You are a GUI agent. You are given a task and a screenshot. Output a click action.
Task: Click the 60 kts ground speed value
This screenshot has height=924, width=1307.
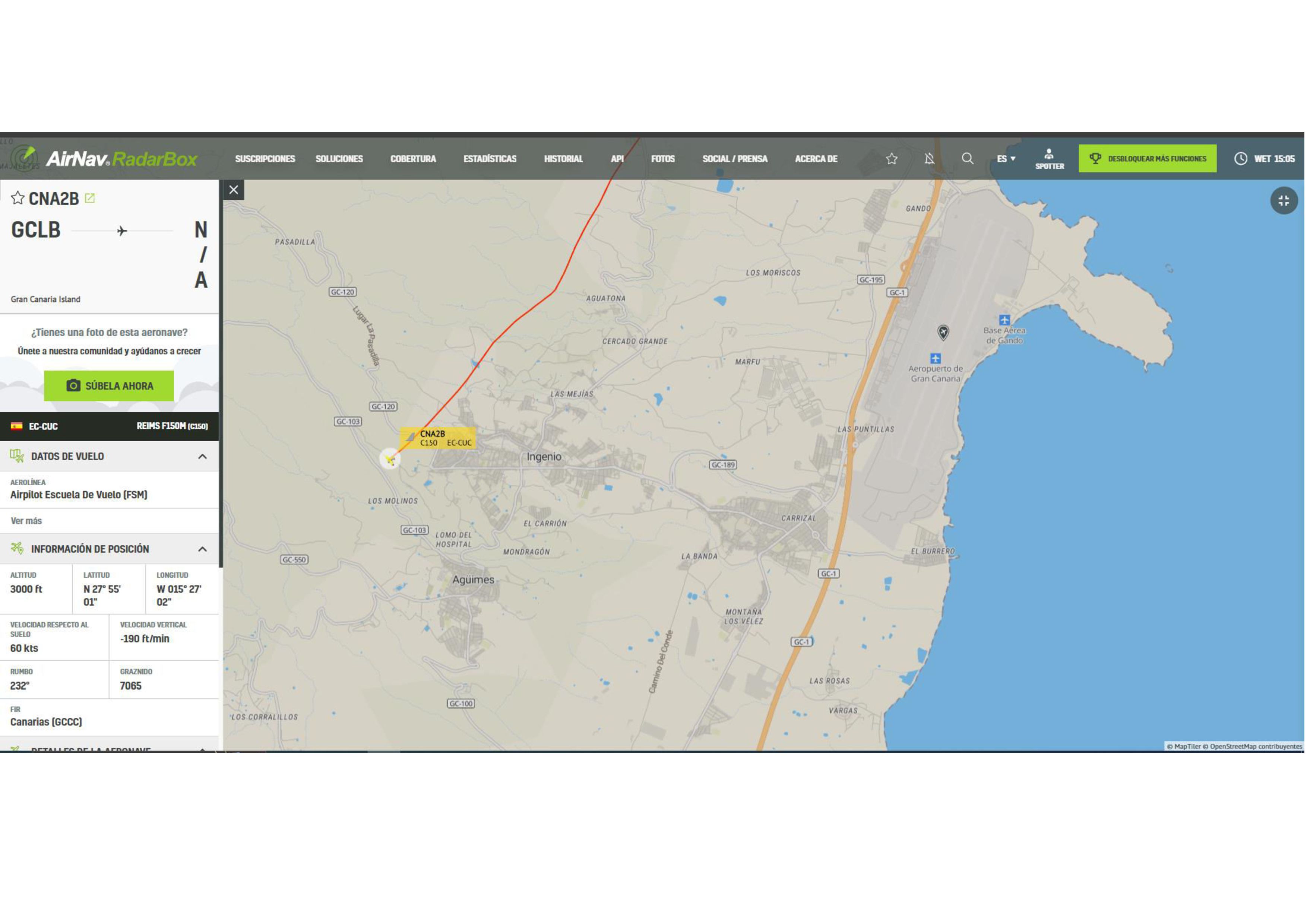(x=24, y=648)
